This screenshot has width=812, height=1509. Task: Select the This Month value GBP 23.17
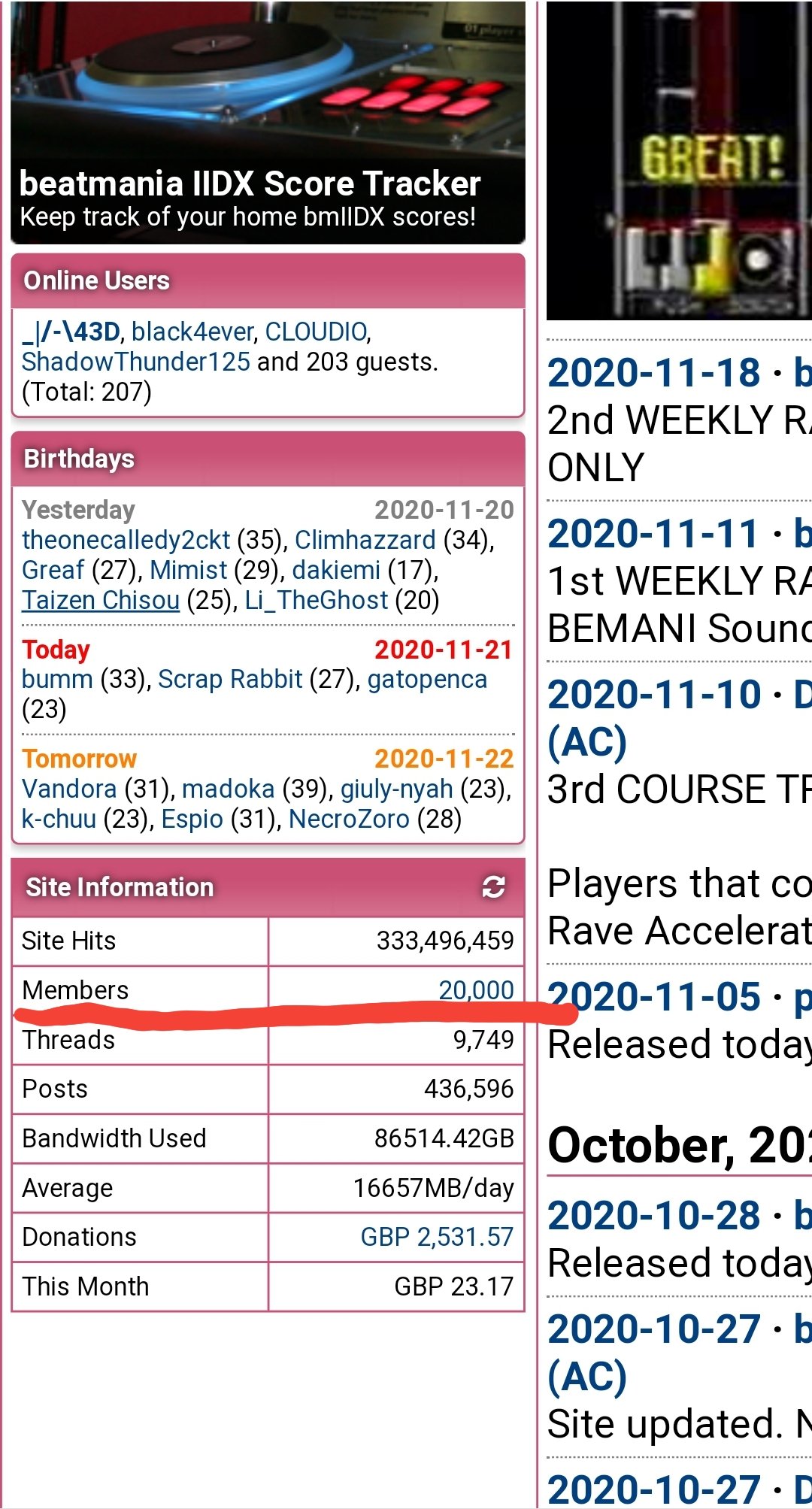point(454,1286)
